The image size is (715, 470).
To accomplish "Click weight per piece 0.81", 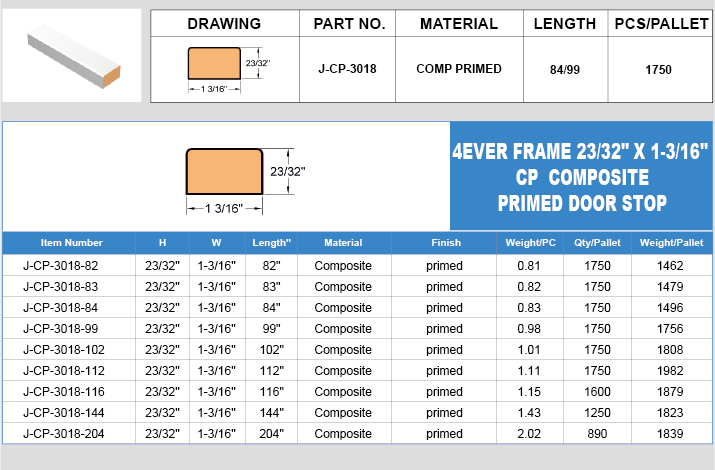I will pyautogui.click(x=529, y=266).
